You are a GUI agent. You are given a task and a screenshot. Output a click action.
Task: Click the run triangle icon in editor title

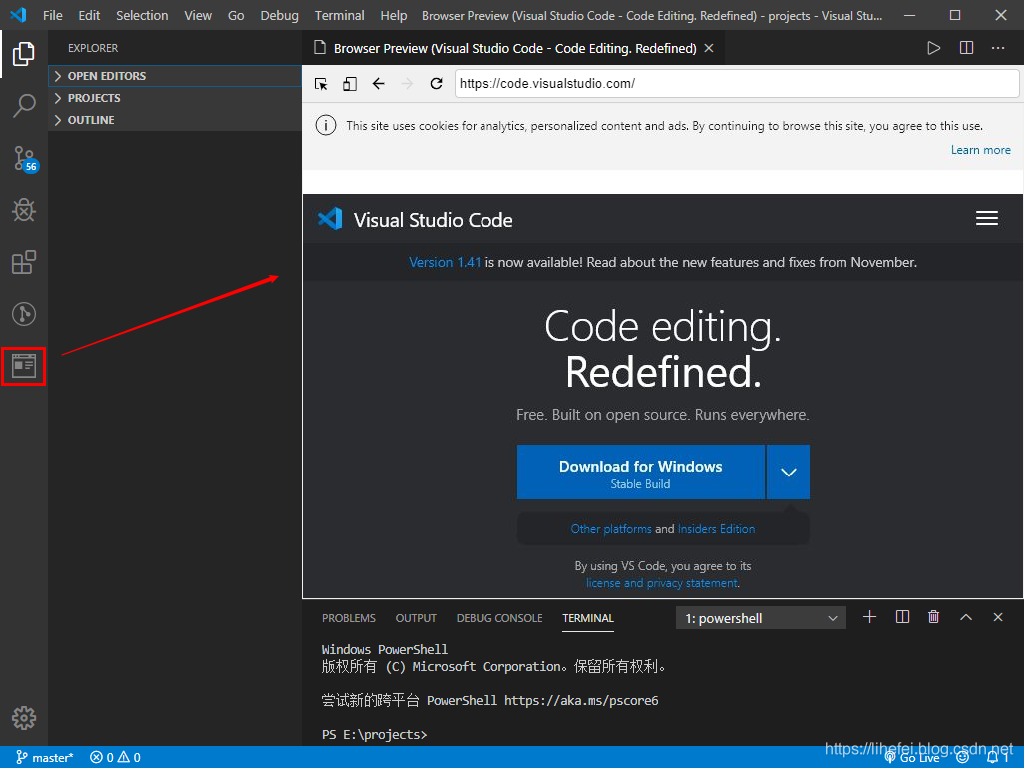[x=933, y=48]
